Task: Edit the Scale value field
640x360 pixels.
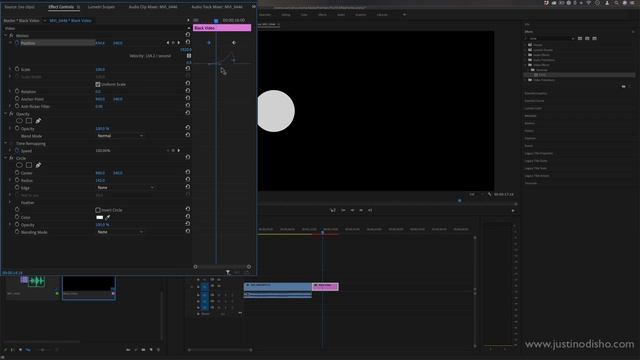Action: tap(100, 69)
